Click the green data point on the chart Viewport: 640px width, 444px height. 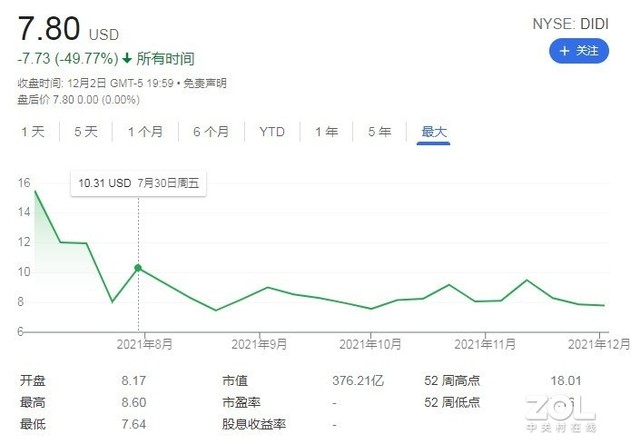pos(138,268)
